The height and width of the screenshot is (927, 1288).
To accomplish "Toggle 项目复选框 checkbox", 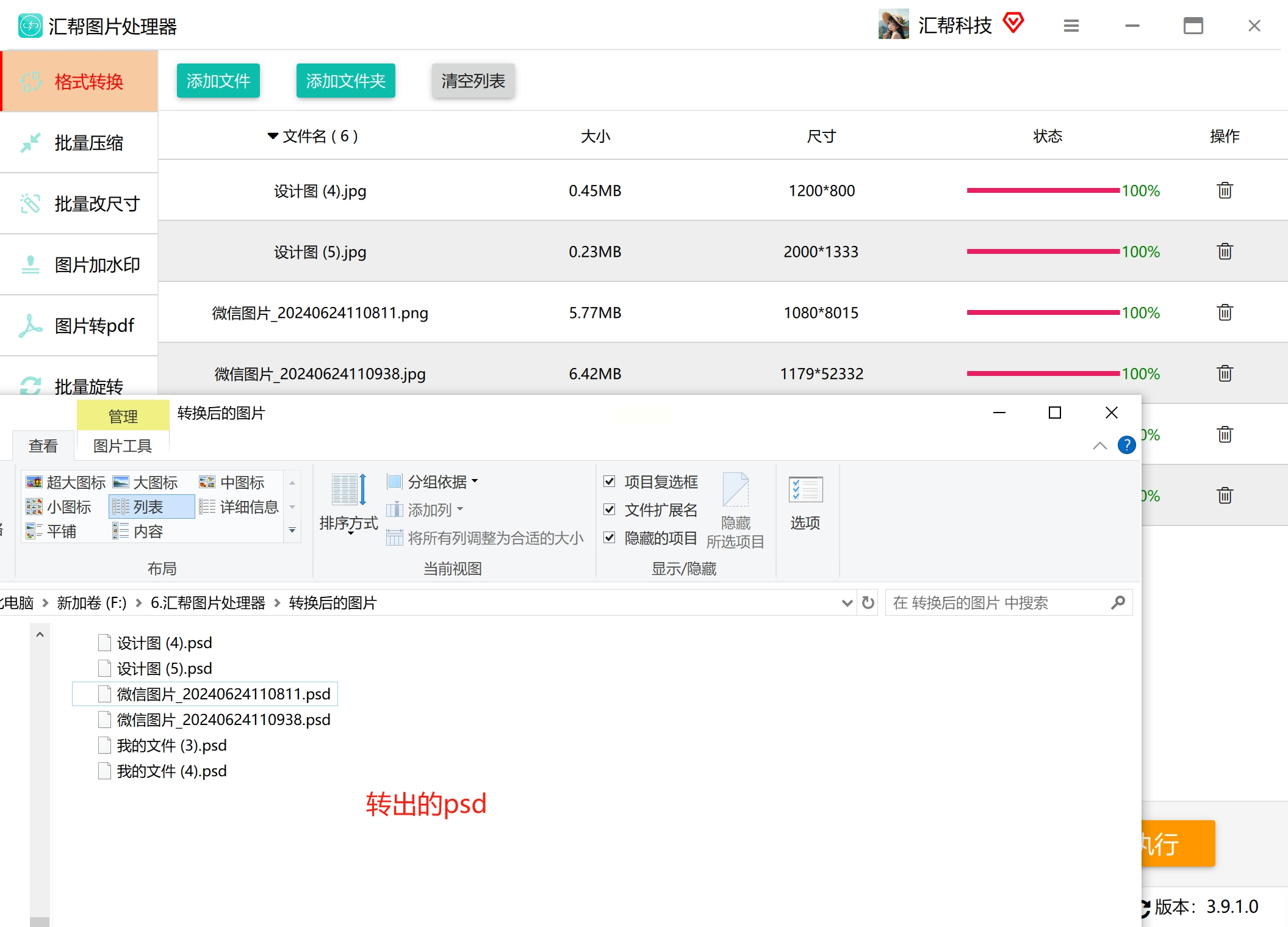I will coord(609,482).
